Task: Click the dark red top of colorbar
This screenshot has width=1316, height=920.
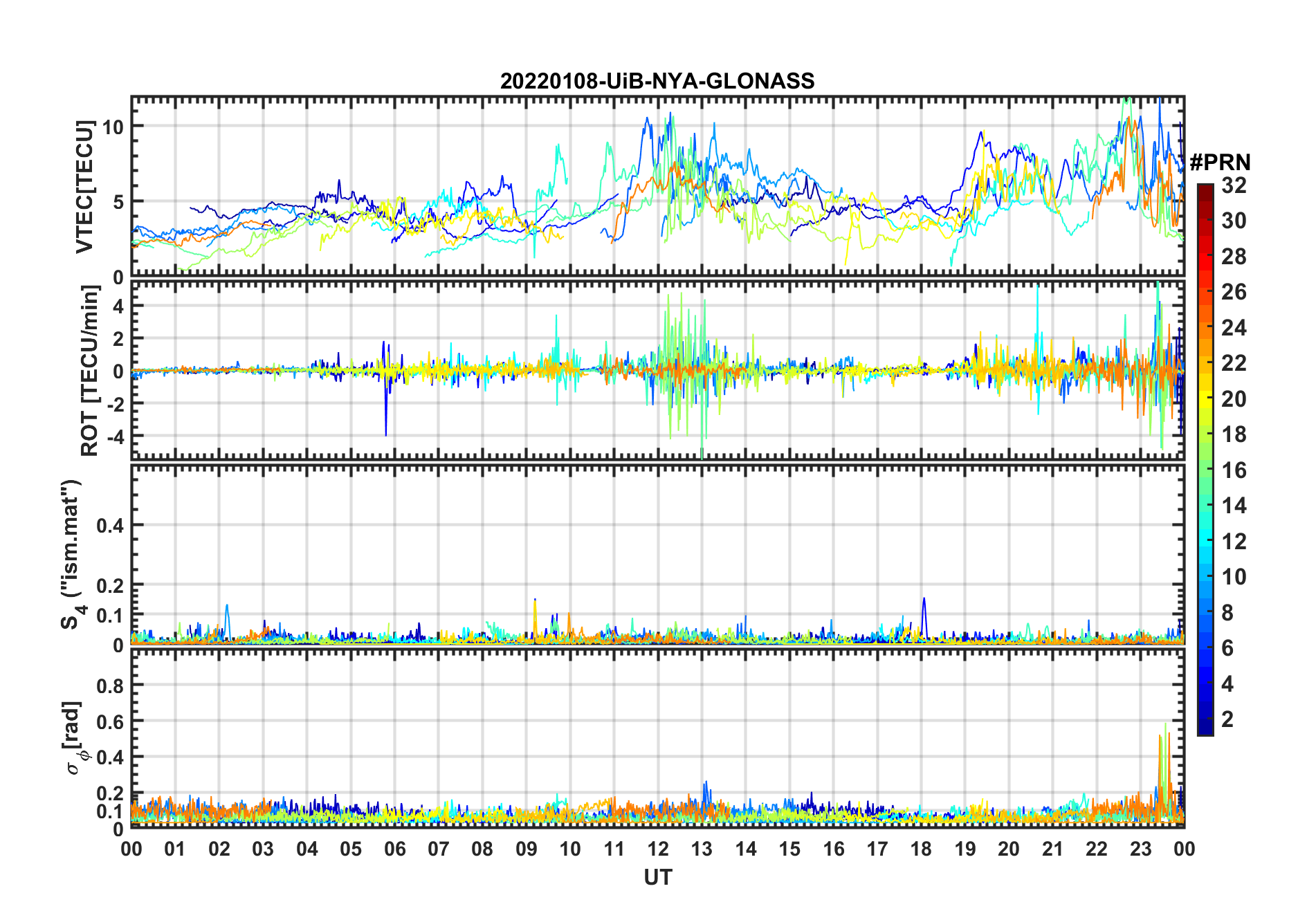Action: click(x=1205, y=192)
